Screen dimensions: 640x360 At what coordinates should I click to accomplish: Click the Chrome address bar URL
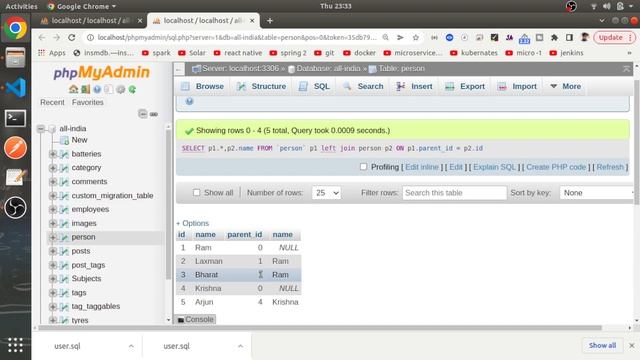[x=237, y=38]
